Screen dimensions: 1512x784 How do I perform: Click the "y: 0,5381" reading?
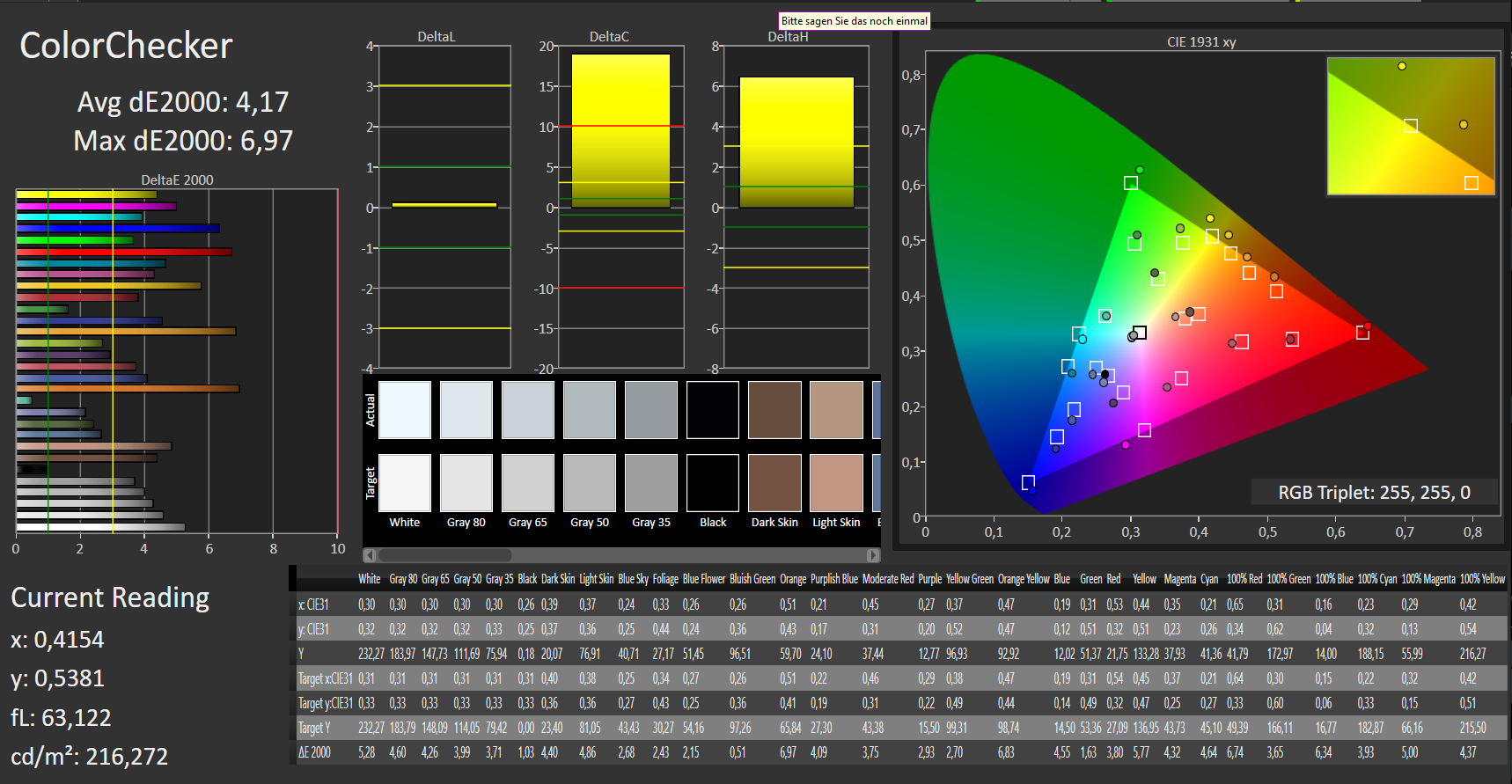tap(57, 678)
